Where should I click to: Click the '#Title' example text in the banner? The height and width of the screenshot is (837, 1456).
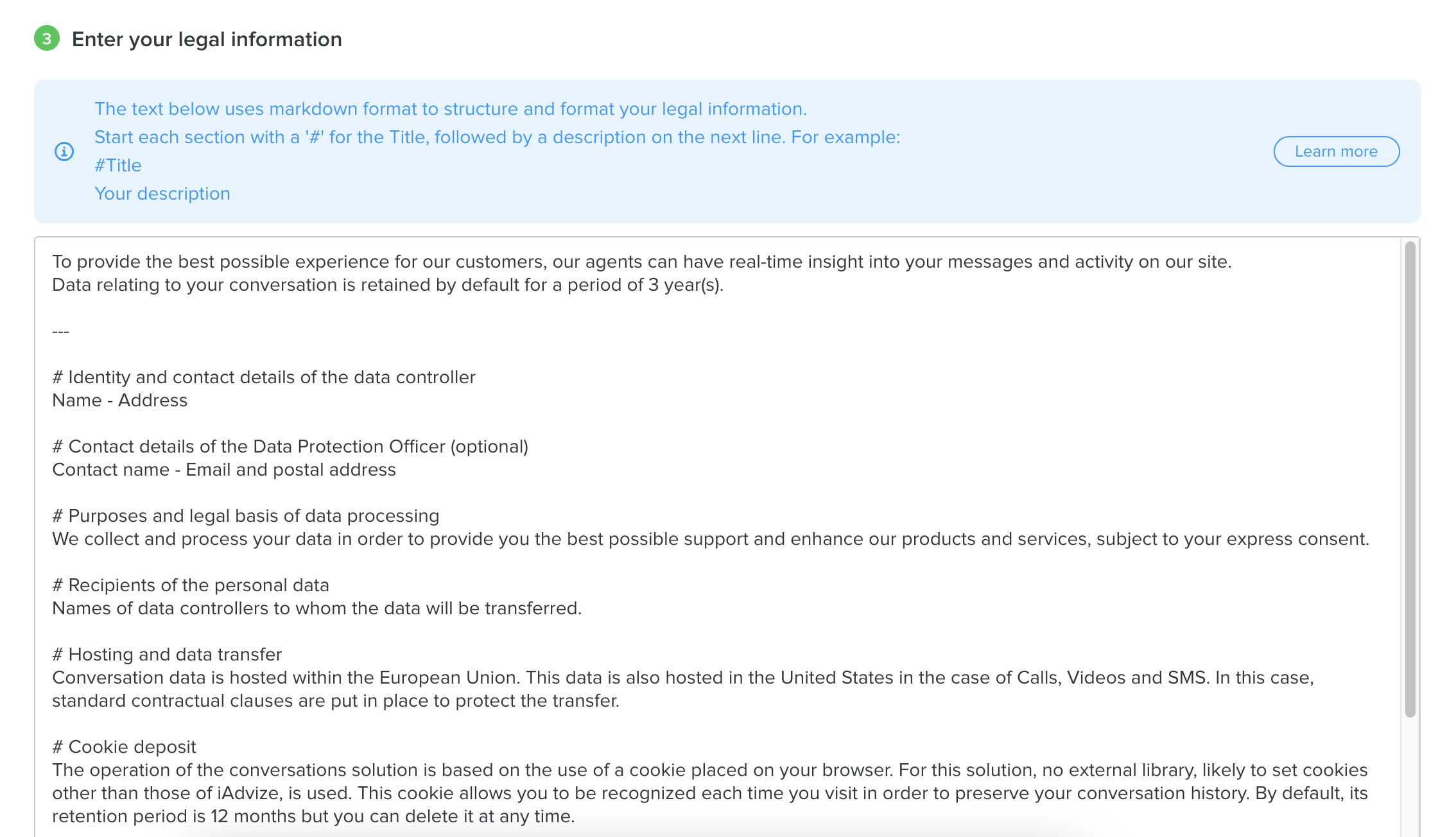click(118, 166)
